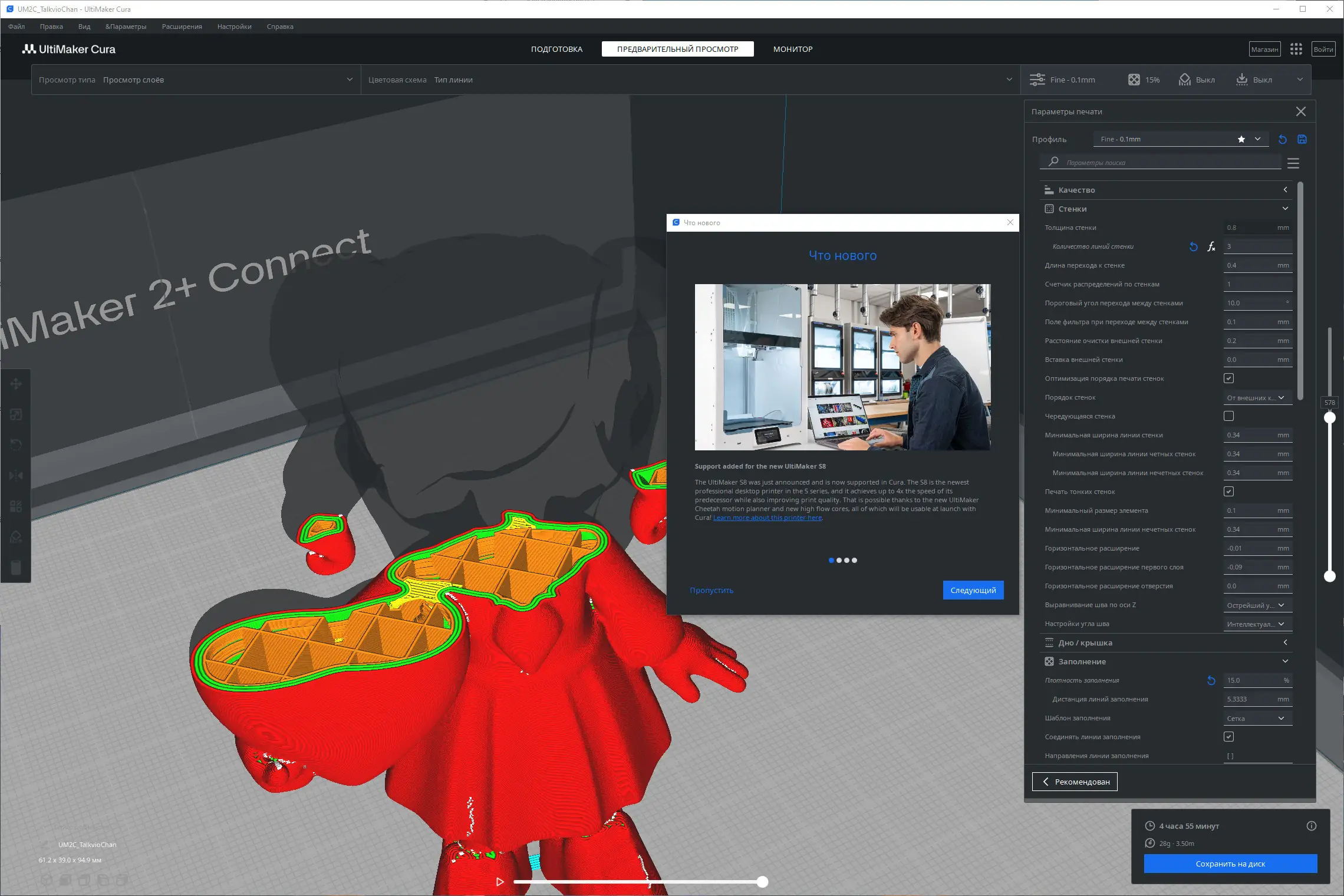Click the fx formula icon for wall line count
Image resolution: width=1344 pixels, height=896 pixels.
pos(1211,246)
